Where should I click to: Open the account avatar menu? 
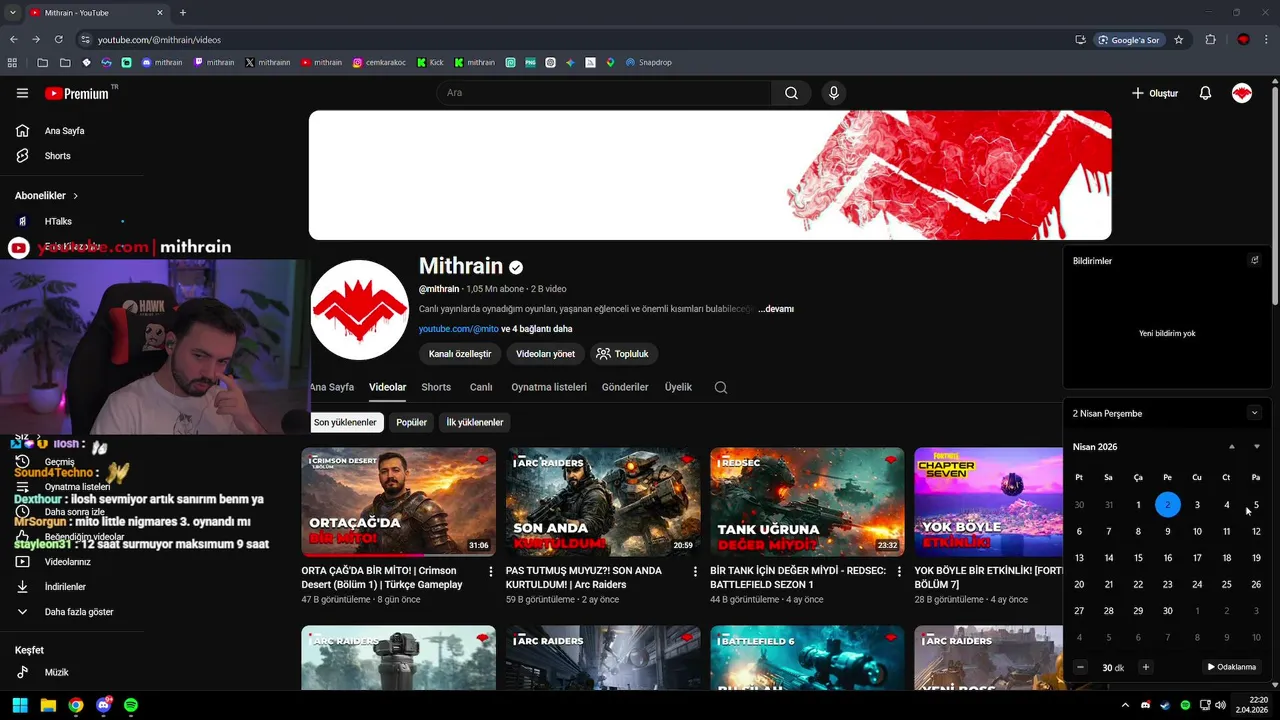click(x=1242, y=93)
